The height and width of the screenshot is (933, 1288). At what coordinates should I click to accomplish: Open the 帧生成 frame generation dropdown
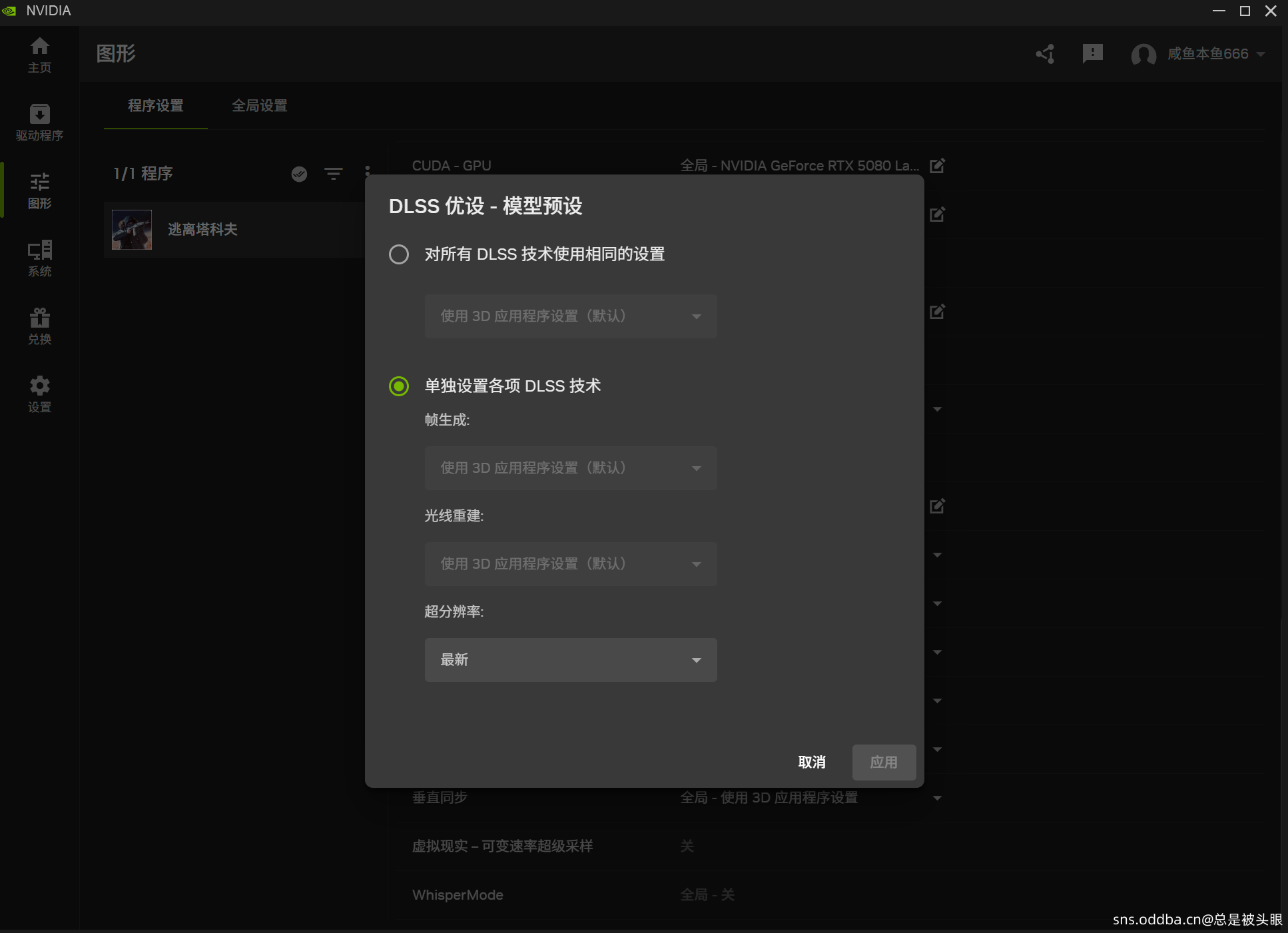(x=571, y=467)
